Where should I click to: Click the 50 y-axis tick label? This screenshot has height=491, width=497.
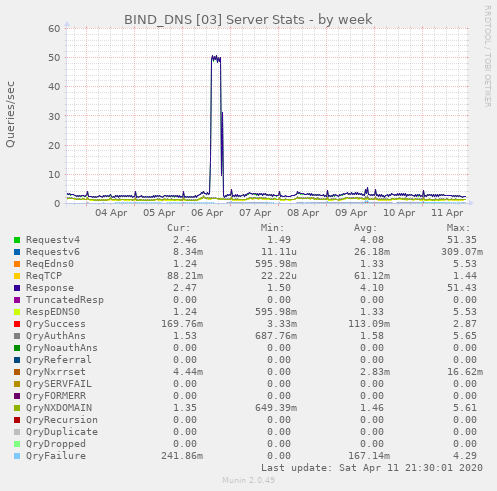54,58
